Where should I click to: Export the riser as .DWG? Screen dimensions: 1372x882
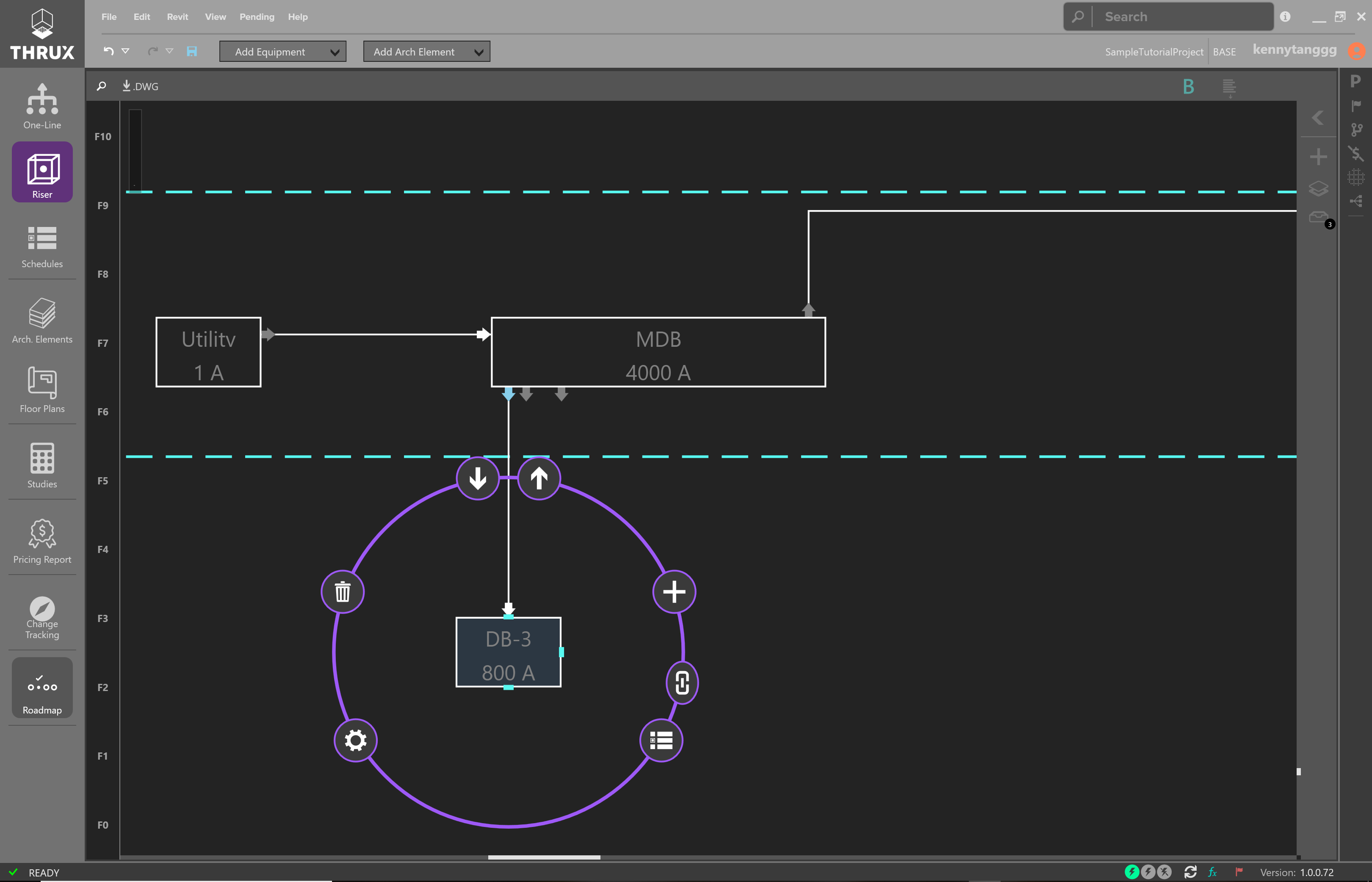(x=140, y=86)
